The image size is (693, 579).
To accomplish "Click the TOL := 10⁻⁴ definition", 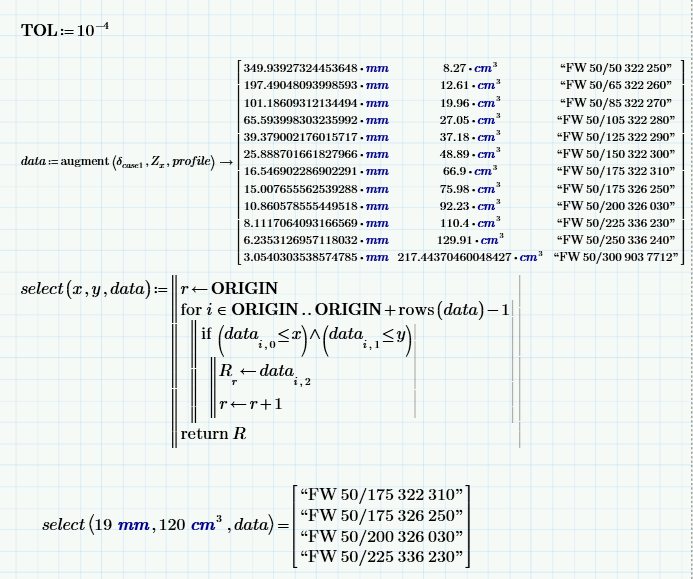I will 65,30.
